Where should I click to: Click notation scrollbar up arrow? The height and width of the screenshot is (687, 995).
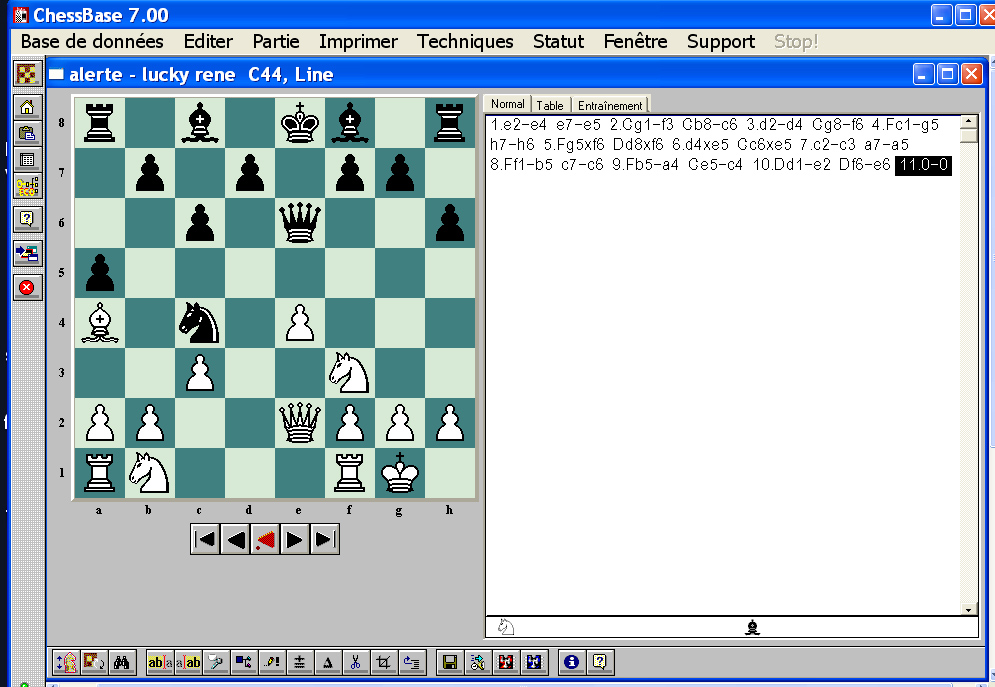968,121
